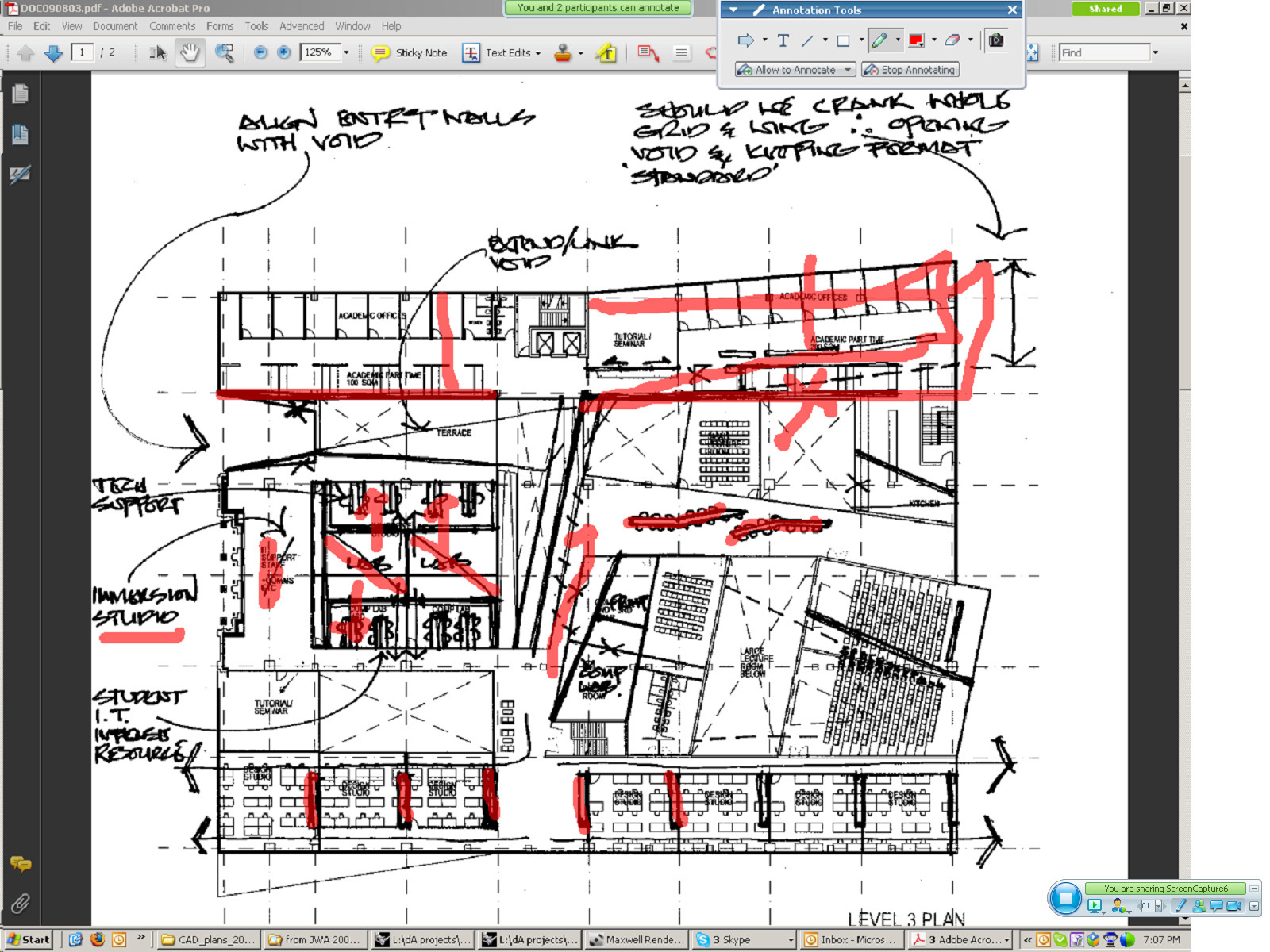Viewport: 1270px width, 952px height.
Task: Expand eraser options dropdown
Action: tap(971, 40)
